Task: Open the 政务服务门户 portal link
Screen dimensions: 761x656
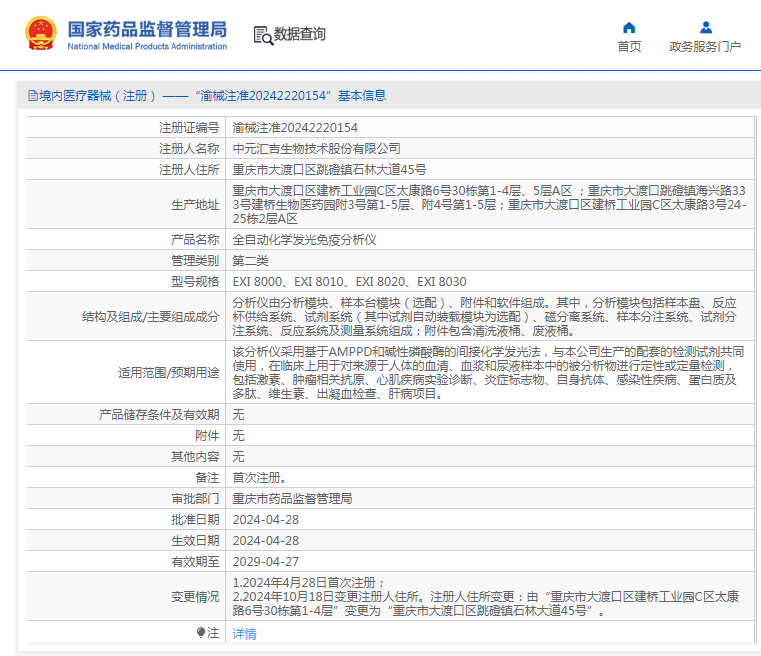Action: pos(705,47)
